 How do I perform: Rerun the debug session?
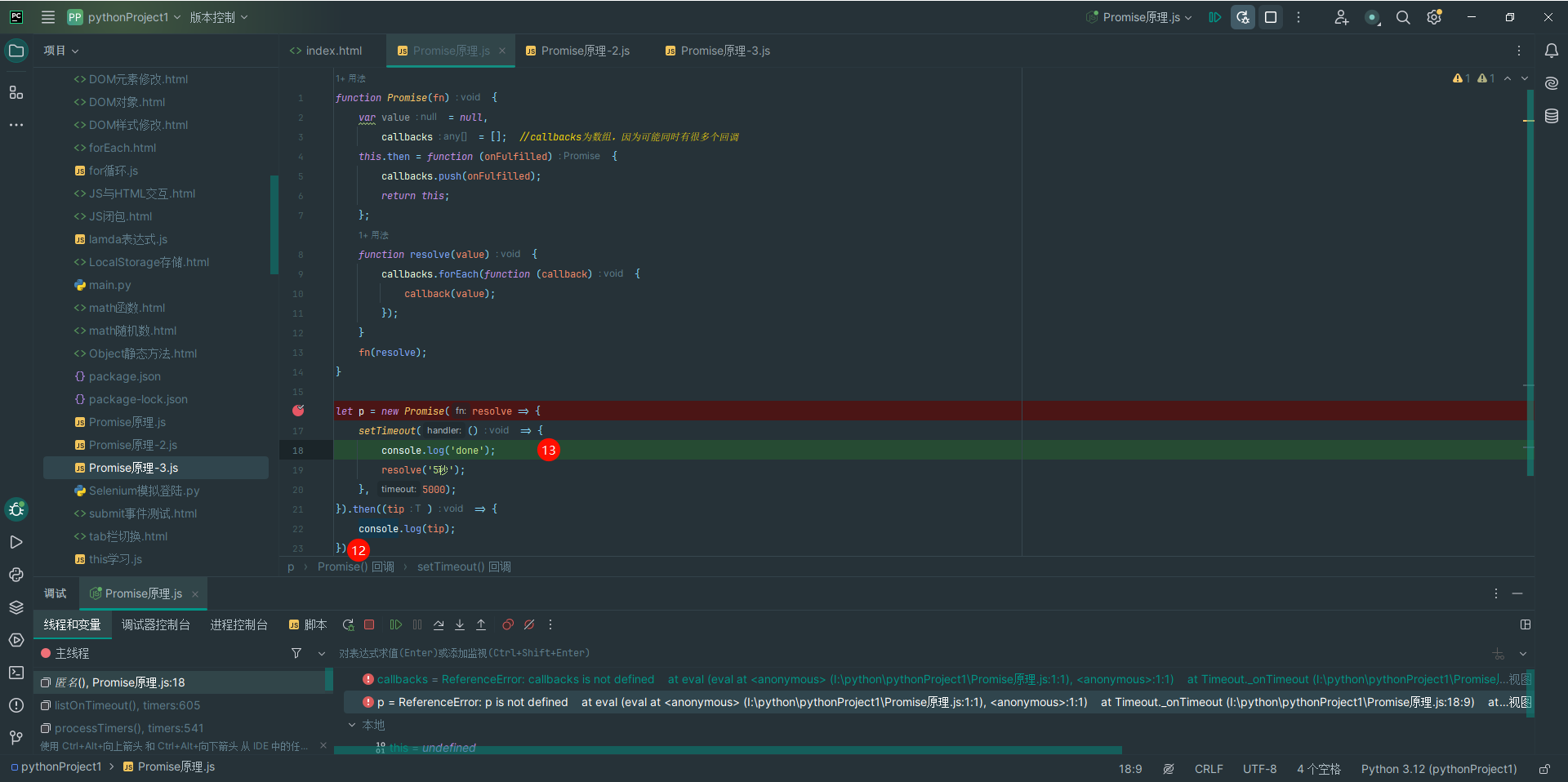pyautogui.click(x=348, y=624)
